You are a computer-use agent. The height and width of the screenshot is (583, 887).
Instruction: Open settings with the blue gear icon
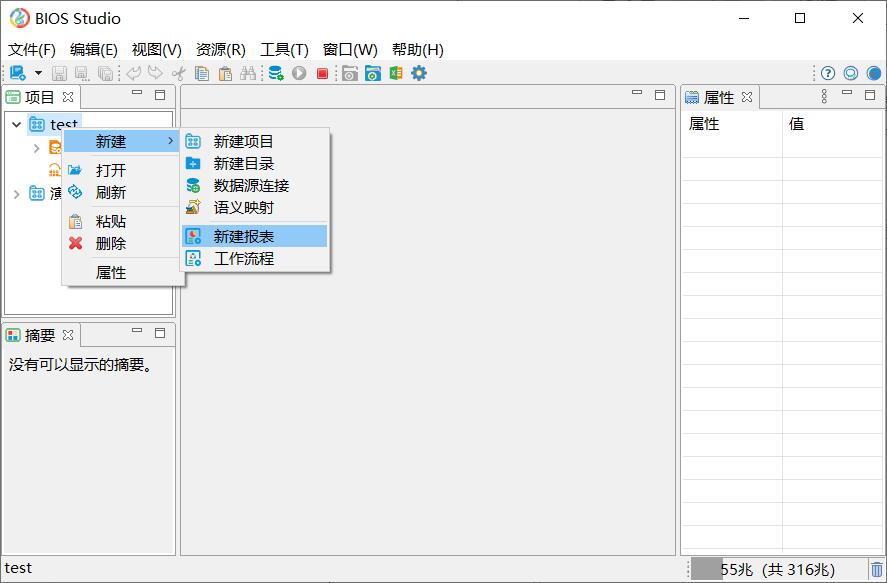419,73
